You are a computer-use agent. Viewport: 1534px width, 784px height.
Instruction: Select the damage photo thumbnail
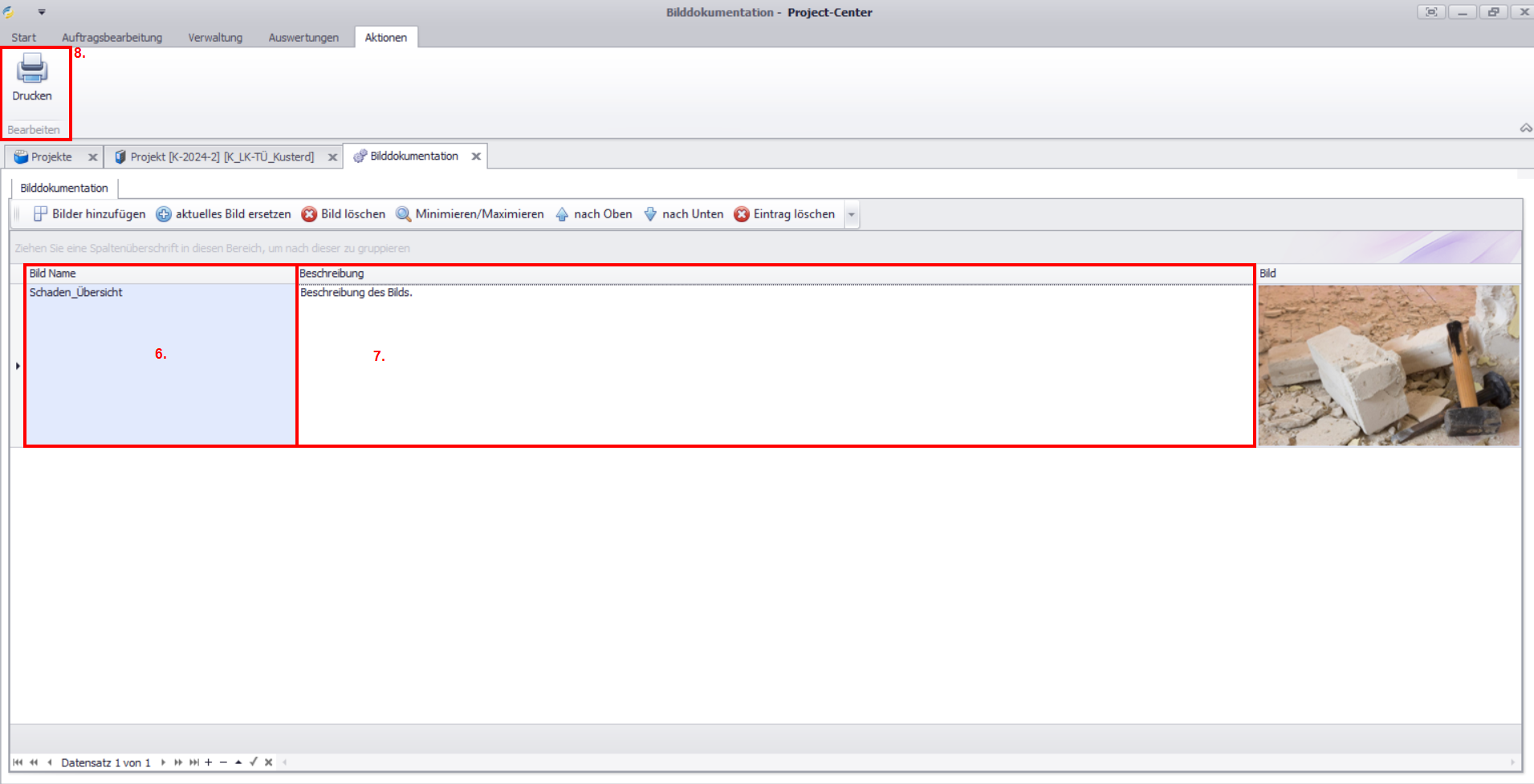[x=1388, y=365]
